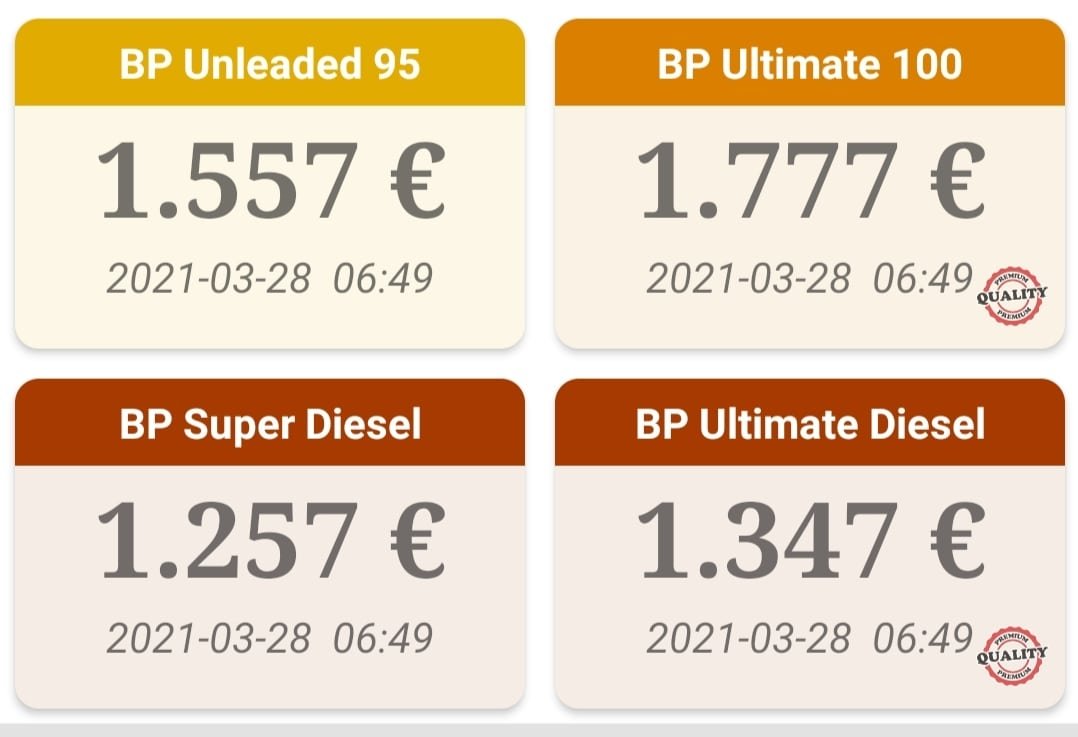Viewport: 1078px width, 737px height.
Task: Click the Unleaded 95 update timestamp
Action: click(x=270, y=278)
